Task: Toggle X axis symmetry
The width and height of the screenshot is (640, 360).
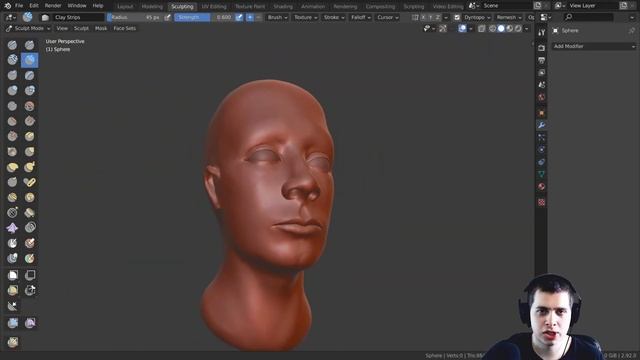Action: click(423, 17)
